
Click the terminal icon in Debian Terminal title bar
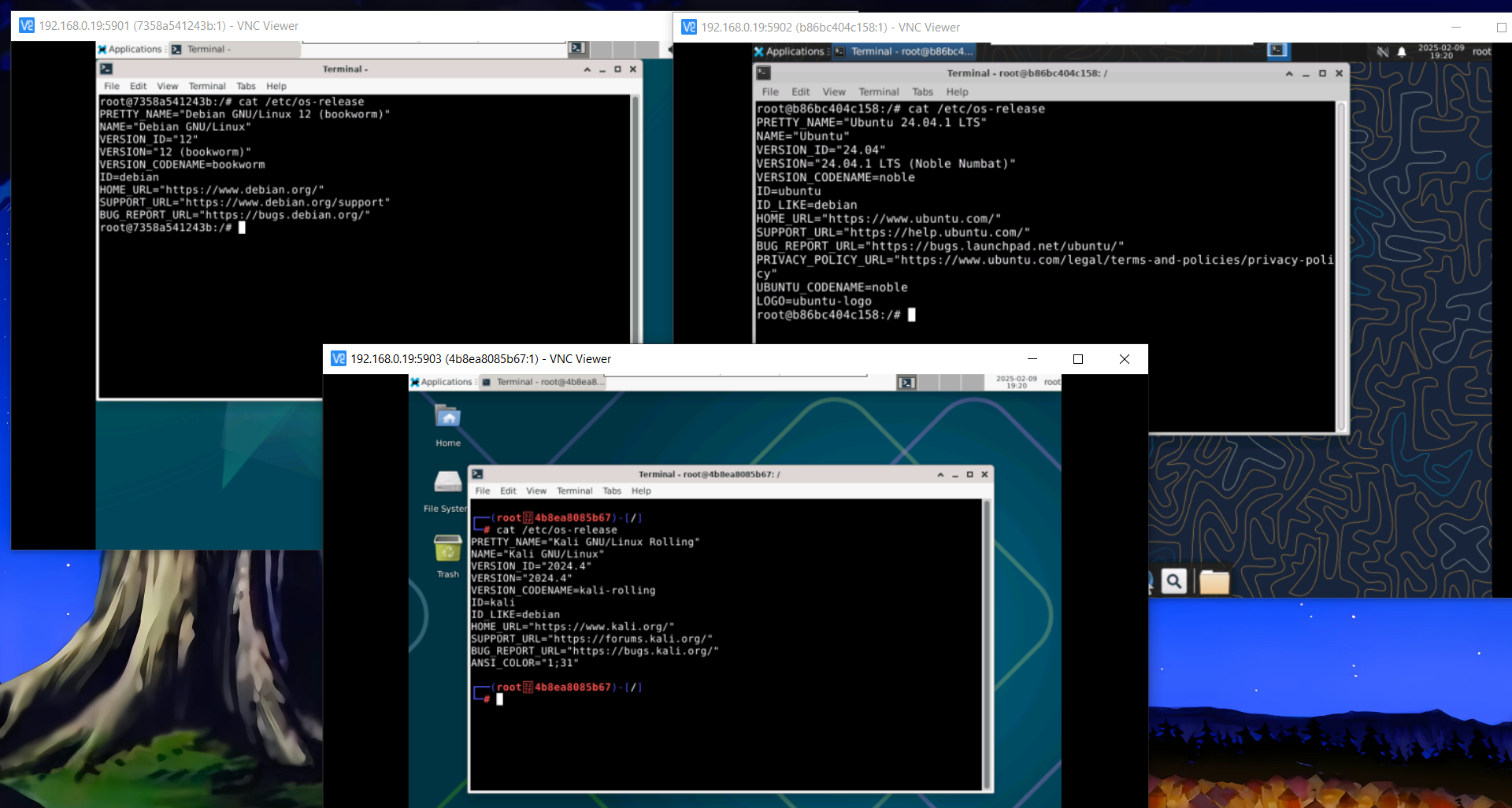106,69
